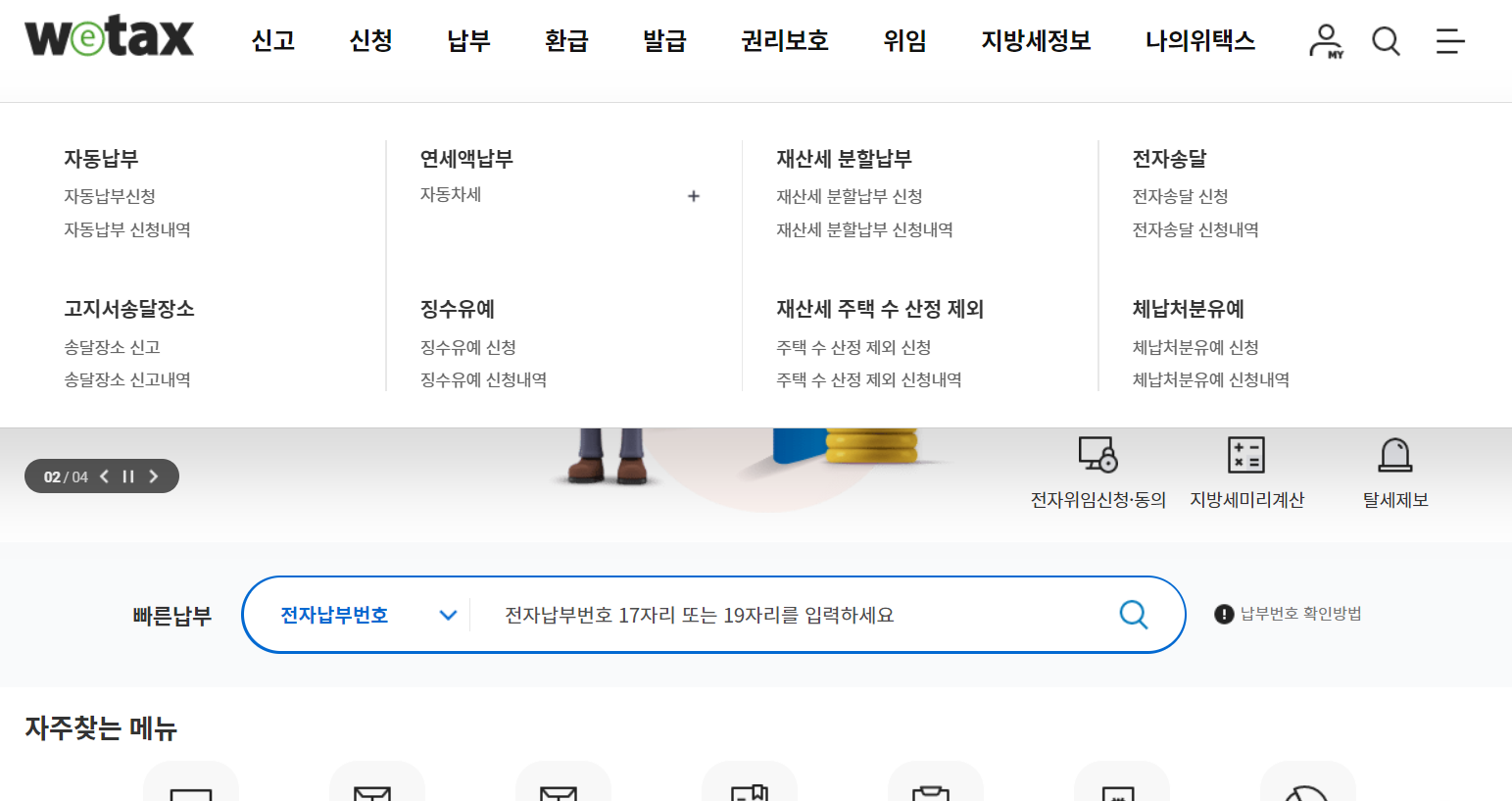Click 전자송달 신청내역 link
The width and height of the screenshot is (1512, 801).
click(1195, 229)
